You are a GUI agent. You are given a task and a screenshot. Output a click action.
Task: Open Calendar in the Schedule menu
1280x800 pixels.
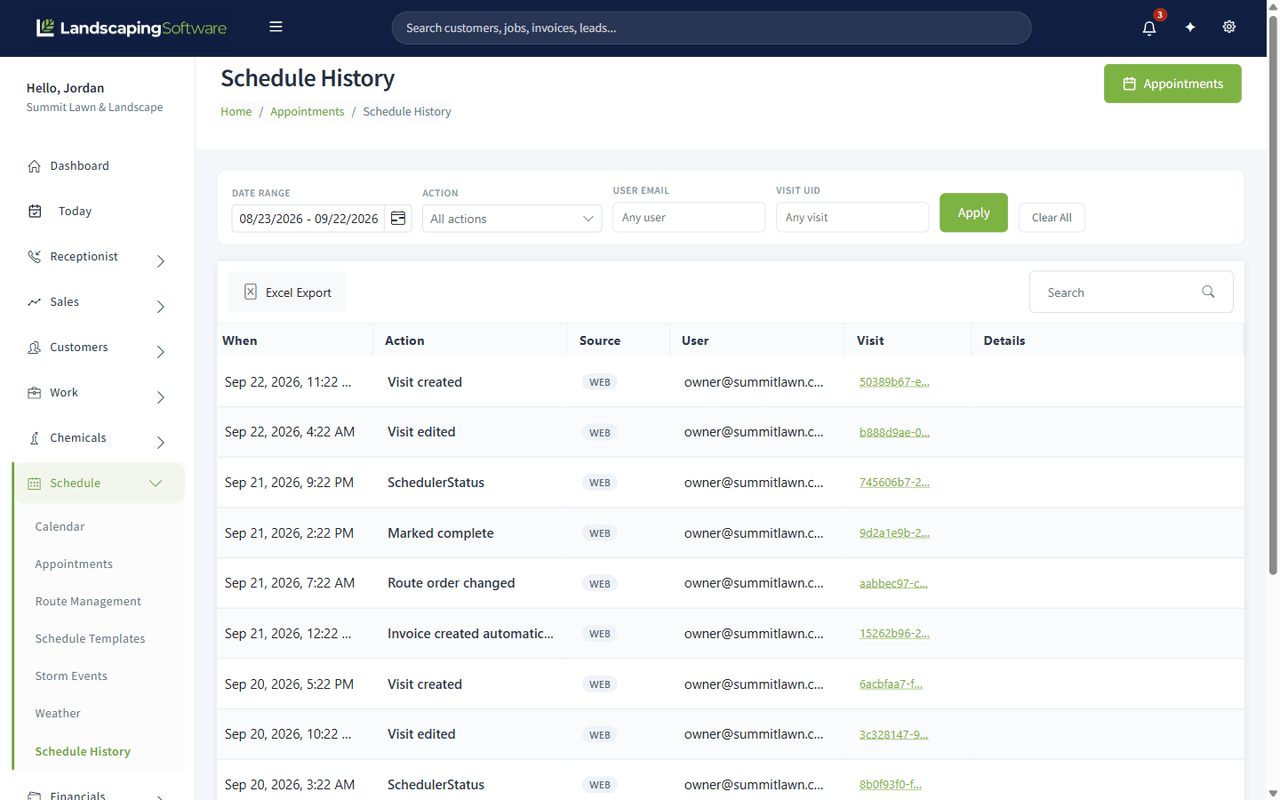(60, 526)
